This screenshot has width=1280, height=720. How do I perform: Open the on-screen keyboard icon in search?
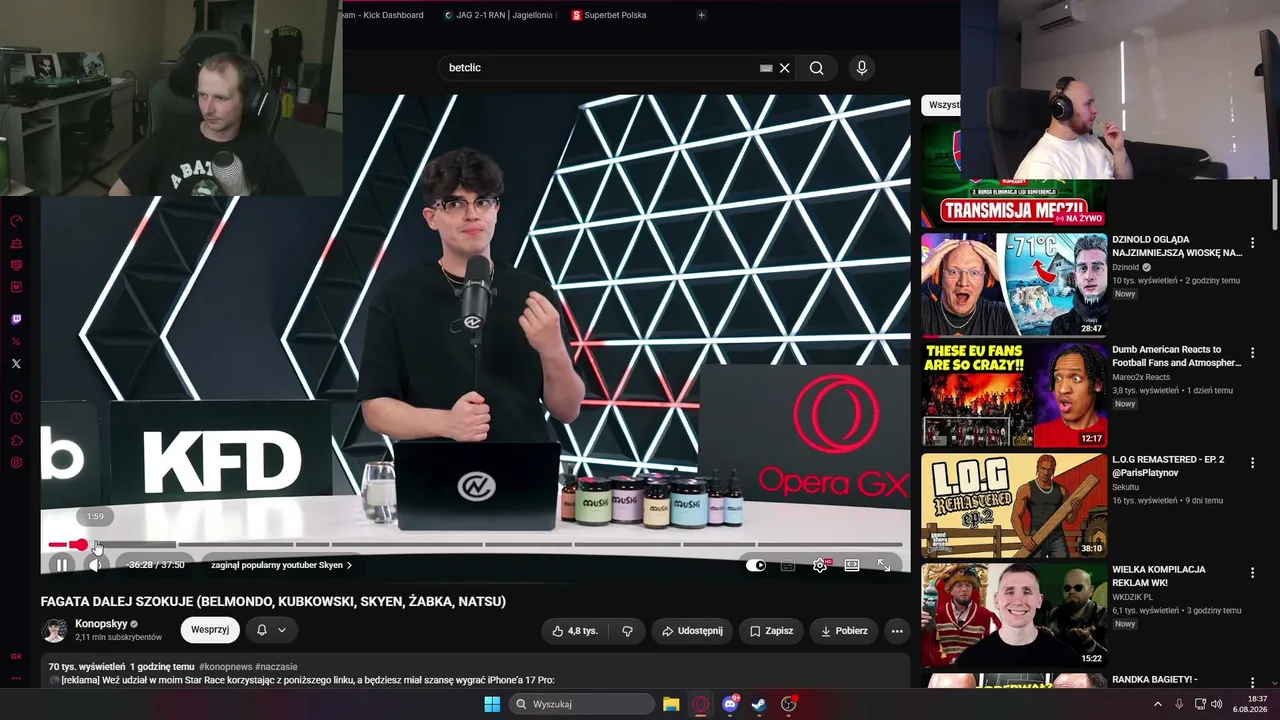point(766,68)
